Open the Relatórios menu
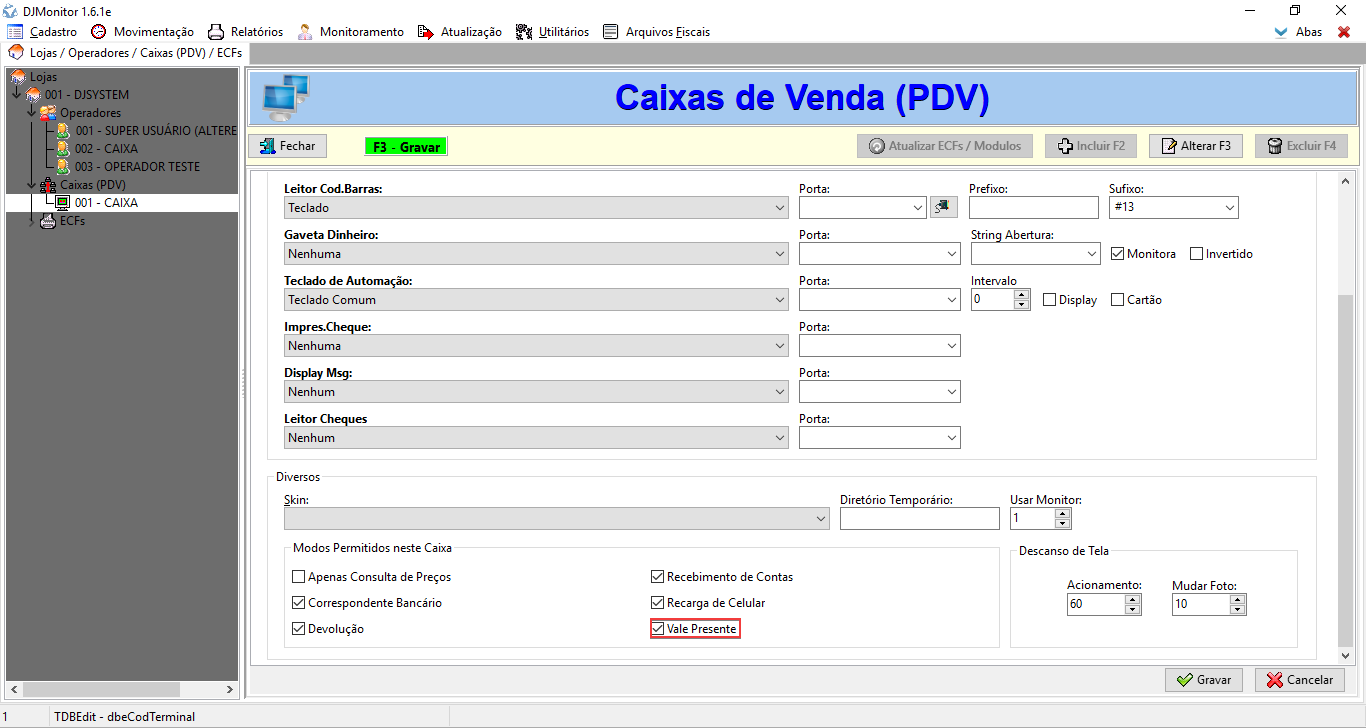The height and width of the screenshot is (728, 1366). click(x=245, y=32)
